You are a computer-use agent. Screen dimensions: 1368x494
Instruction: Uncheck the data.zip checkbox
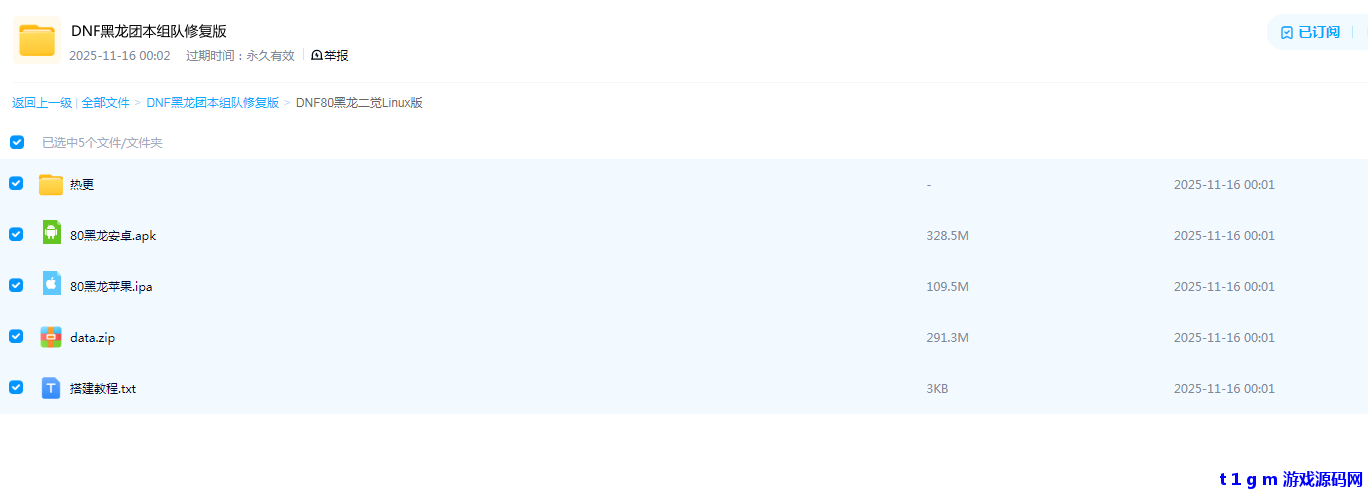(x=16, y=336)
